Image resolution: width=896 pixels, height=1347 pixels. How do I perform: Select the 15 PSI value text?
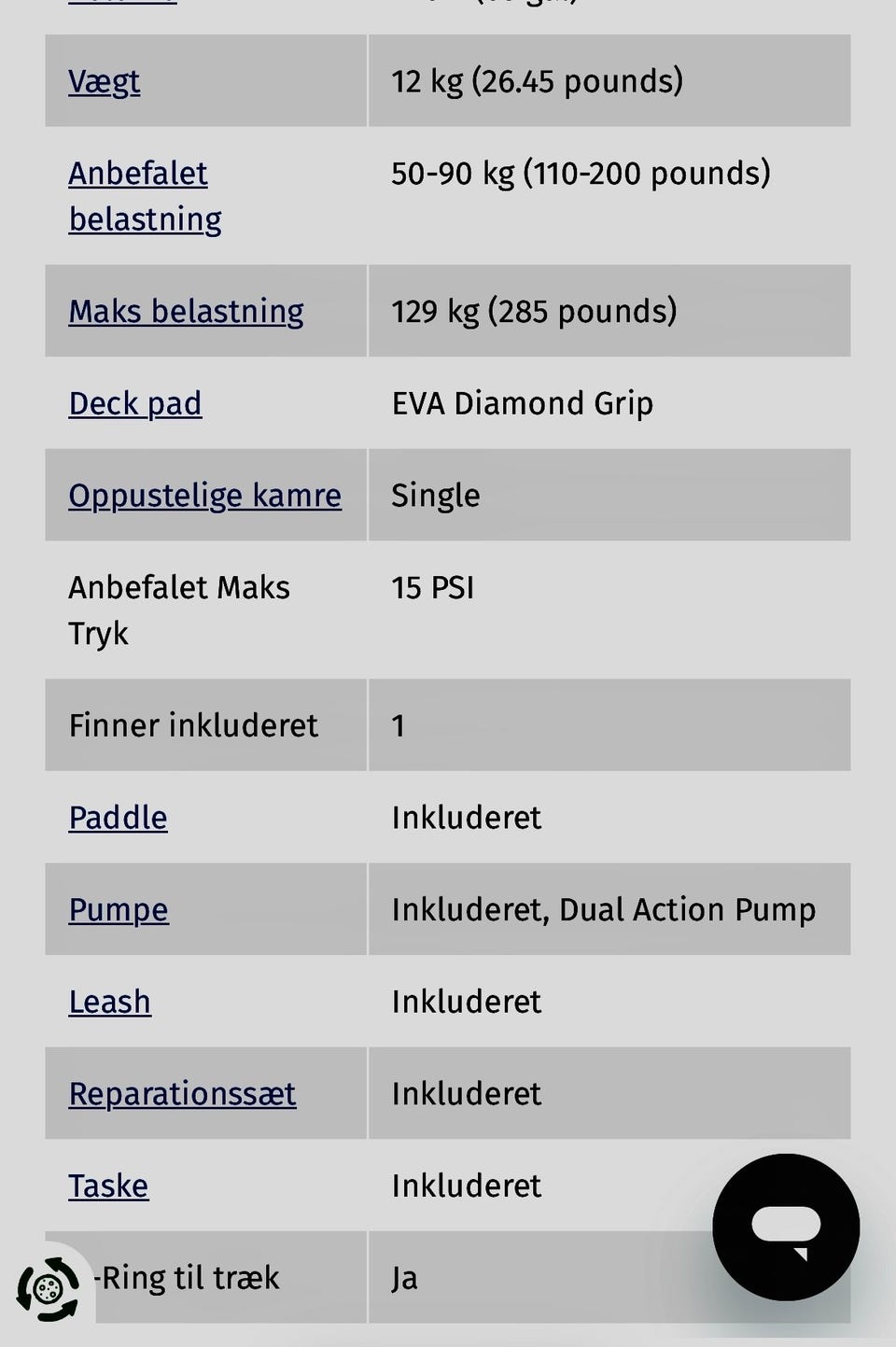[x=432, y=587]
